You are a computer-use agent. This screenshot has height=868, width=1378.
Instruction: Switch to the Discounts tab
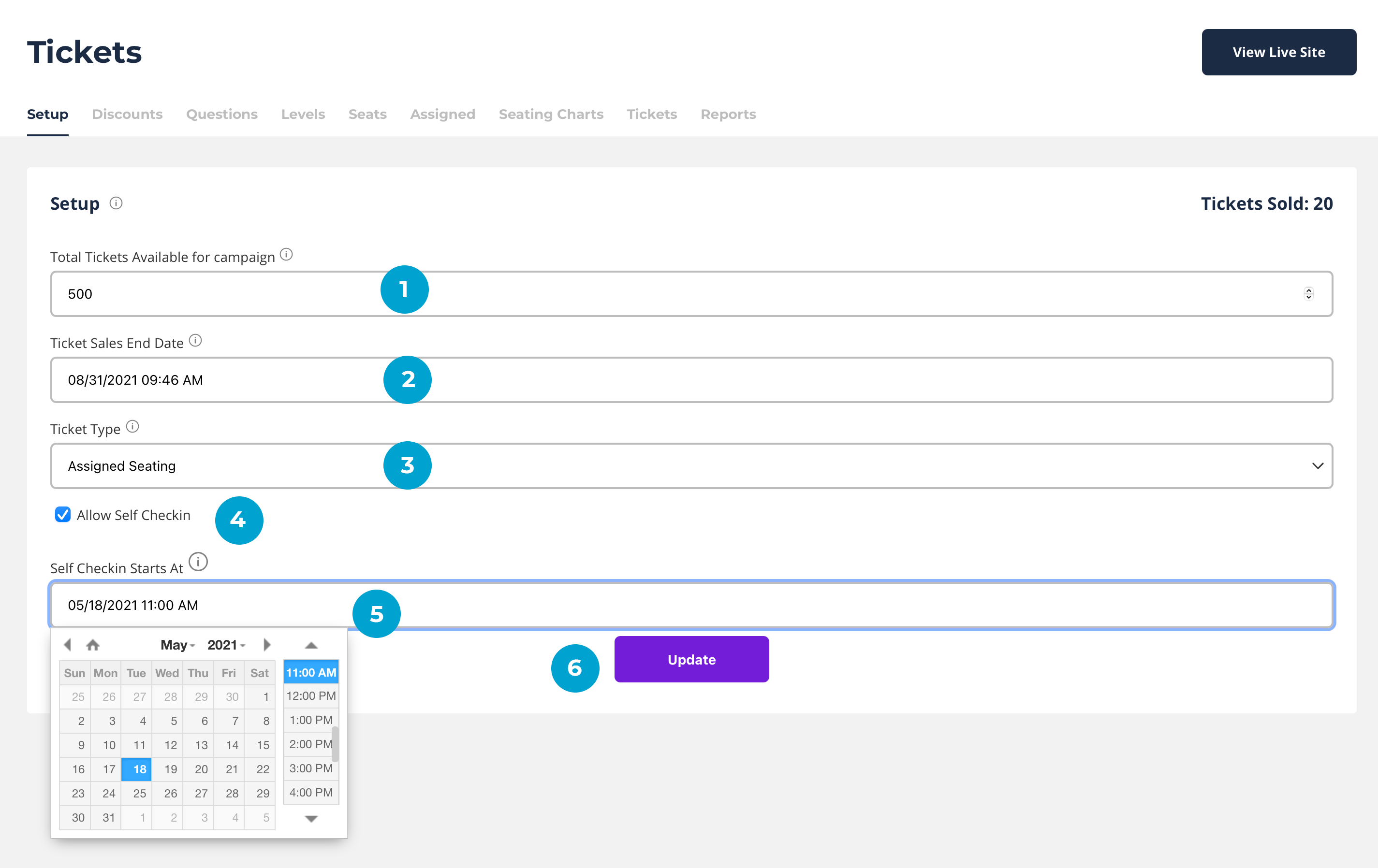point(127,114)
